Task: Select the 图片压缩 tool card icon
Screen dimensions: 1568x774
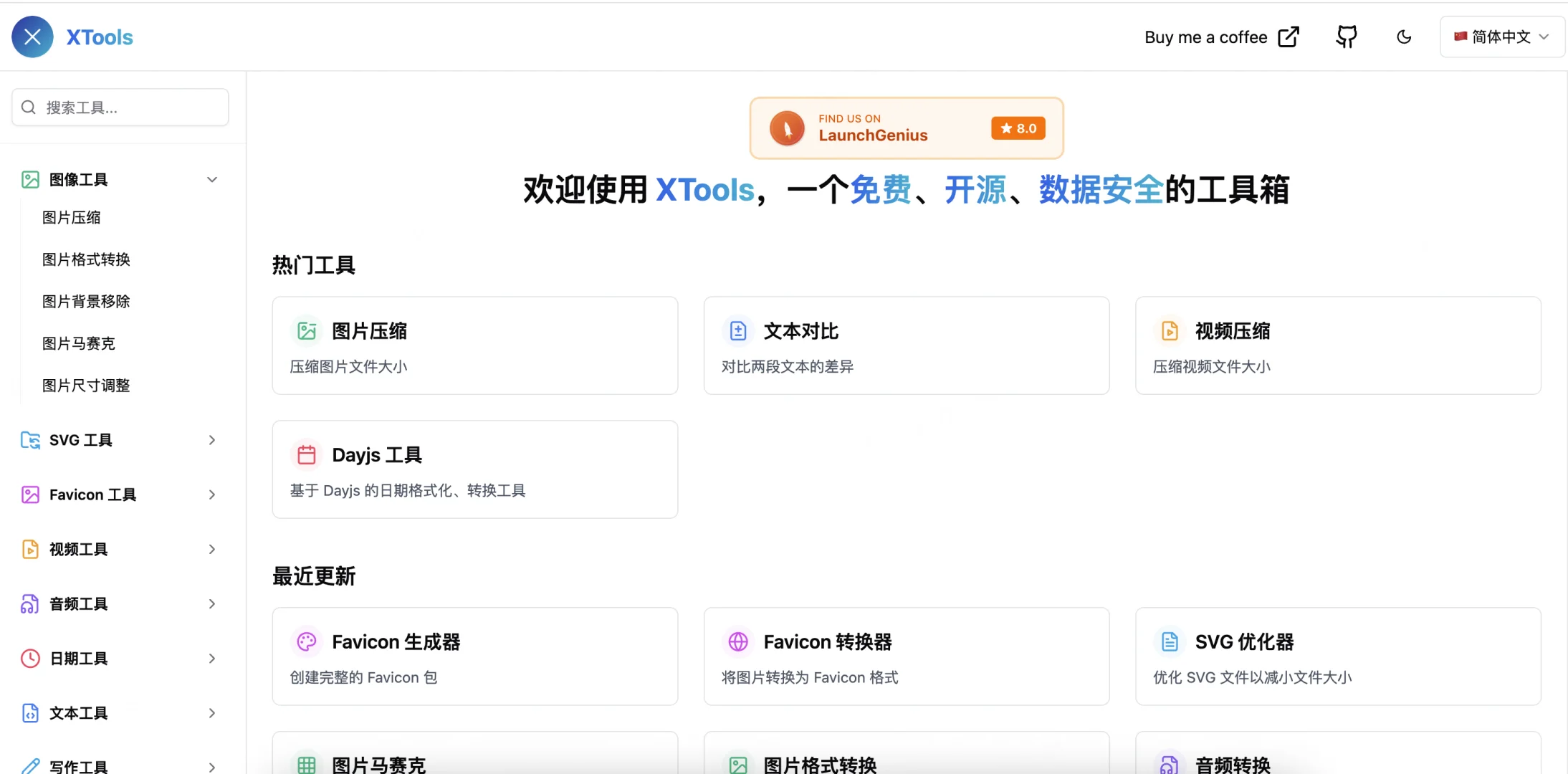Action: pyautogui.click(x=307, y=330)
